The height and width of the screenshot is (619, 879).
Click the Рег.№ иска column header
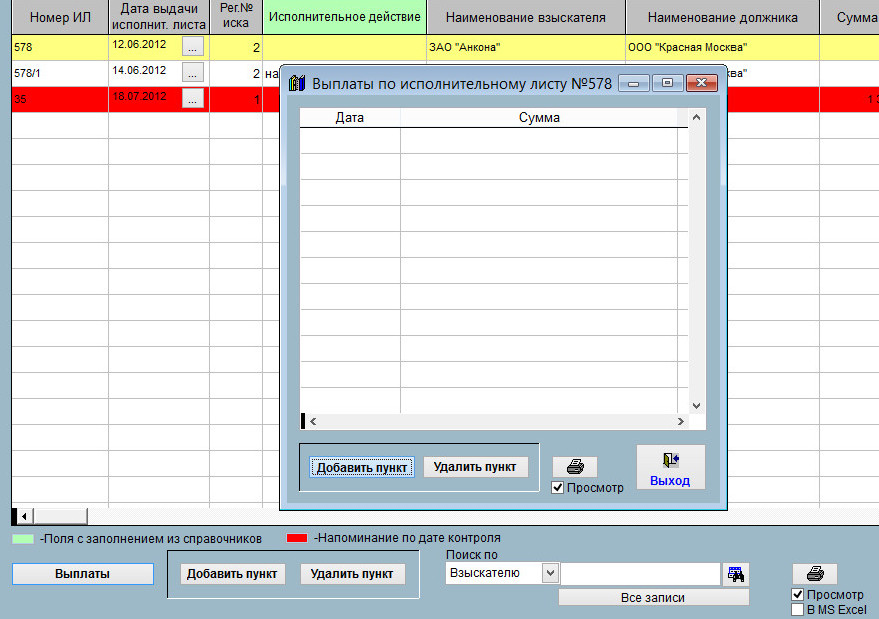pos(236,16)
